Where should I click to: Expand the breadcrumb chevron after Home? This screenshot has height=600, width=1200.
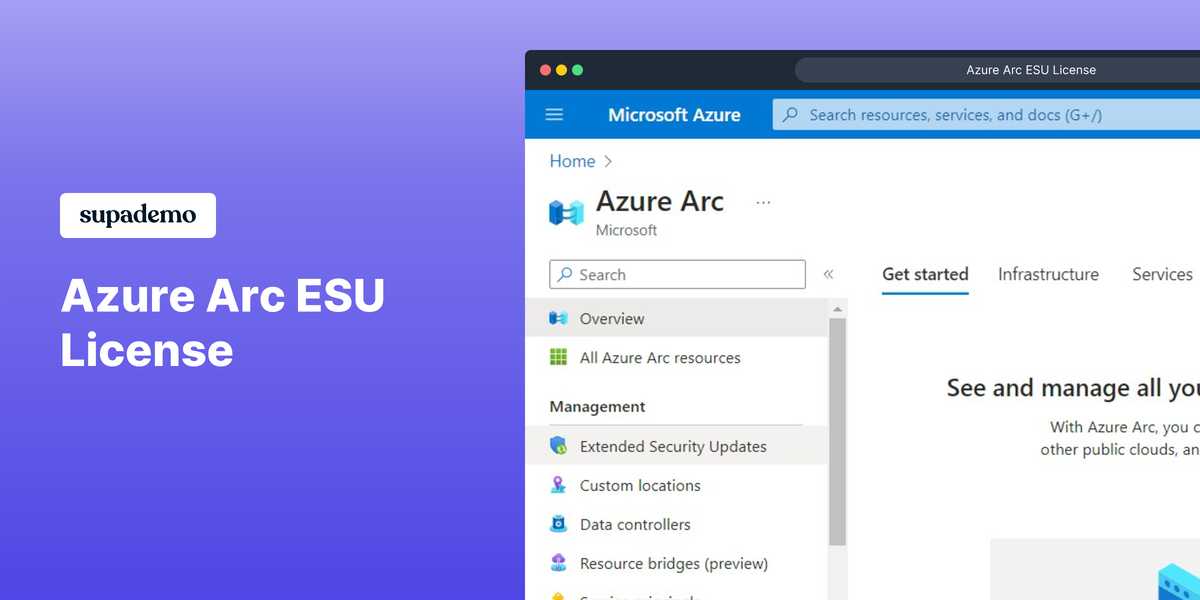click(x=606, y=161)
